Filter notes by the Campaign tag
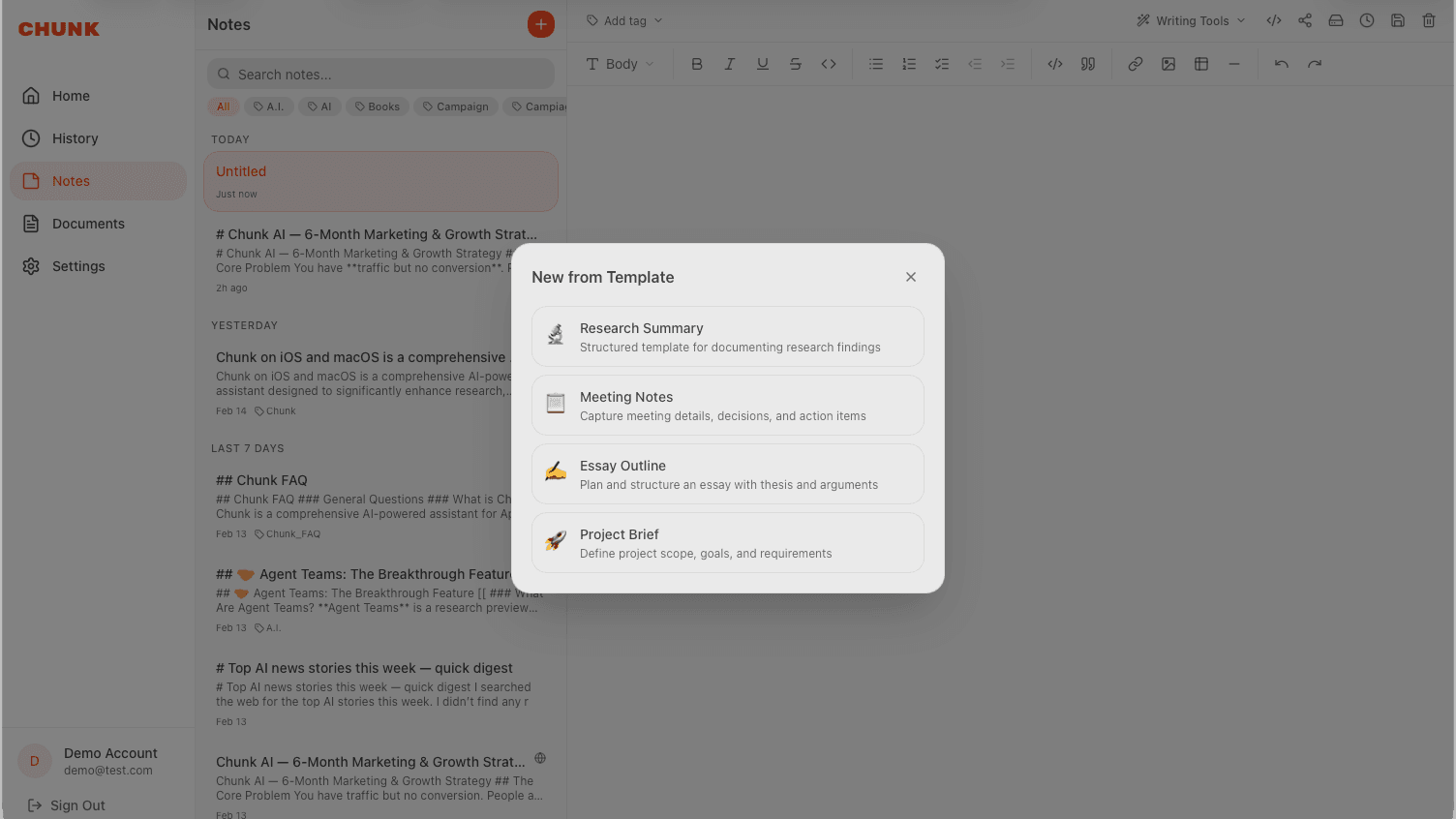This screenshot has width=1456, height=819. click(455, 106)
